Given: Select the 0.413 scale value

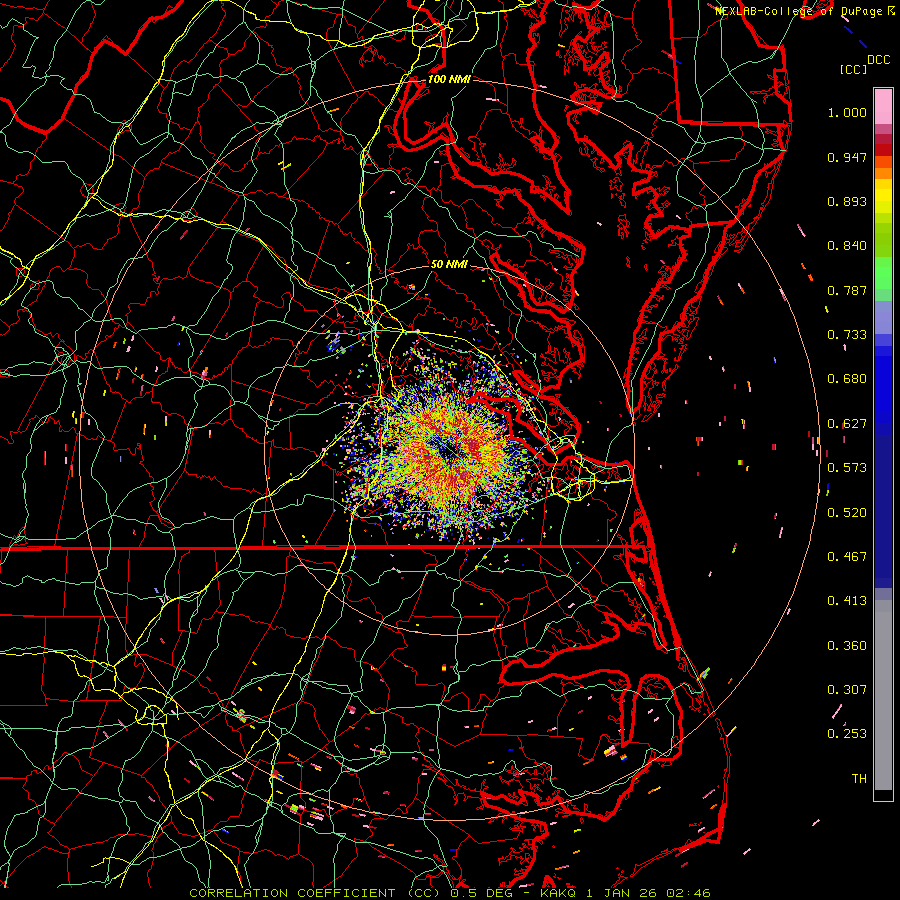Looking at the screenshot, I should 847,601.
